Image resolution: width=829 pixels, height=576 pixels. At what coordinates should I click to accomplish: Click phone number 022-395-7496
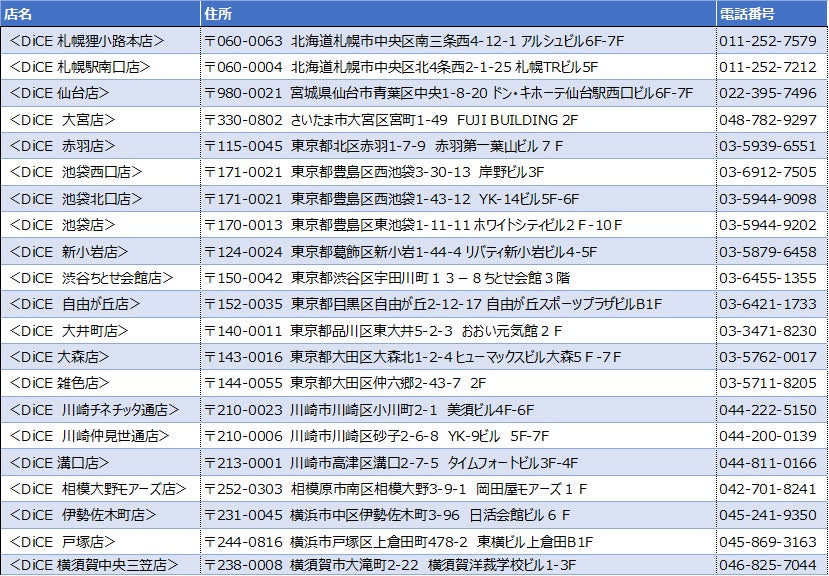pos(772,94)
